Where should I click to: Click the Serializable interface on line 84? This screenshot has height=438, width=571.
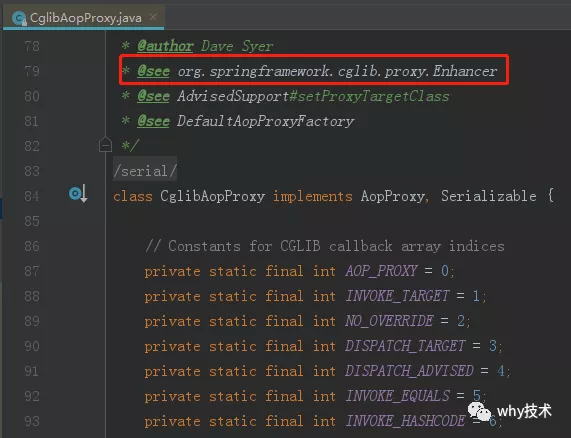click(x=489, y=196)
